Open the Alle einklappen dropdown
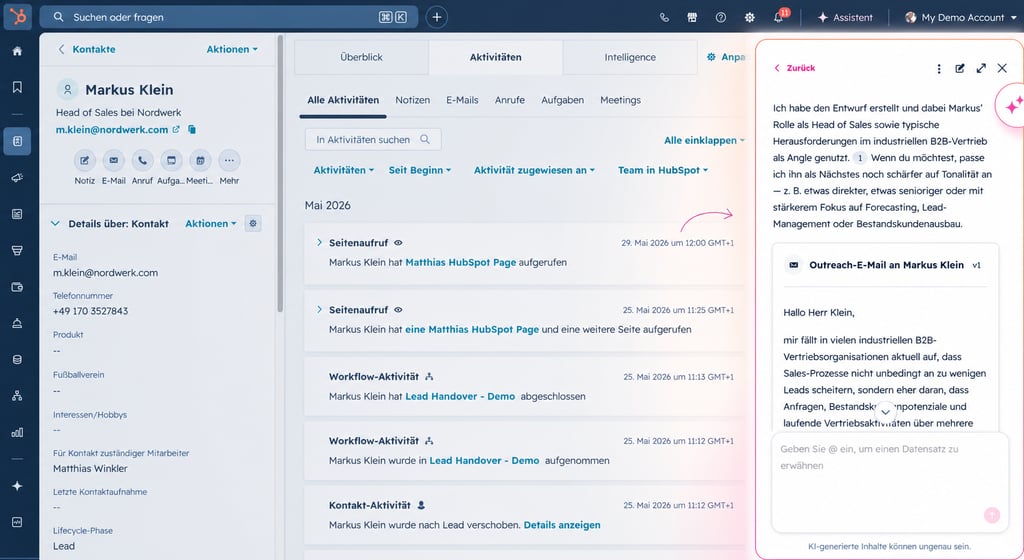Screen dimensions: 1024x560 click(704, 140)
